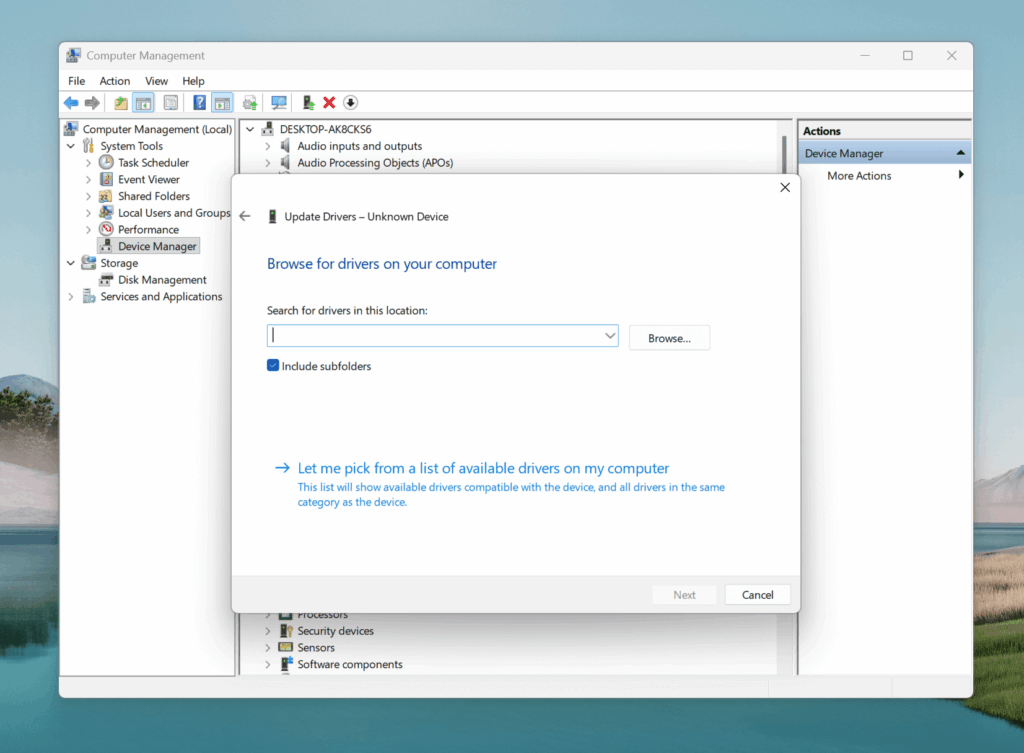
Task: Toggle Show/Hide Console Tree toolbar button
Action: click(x=143, y=103)
